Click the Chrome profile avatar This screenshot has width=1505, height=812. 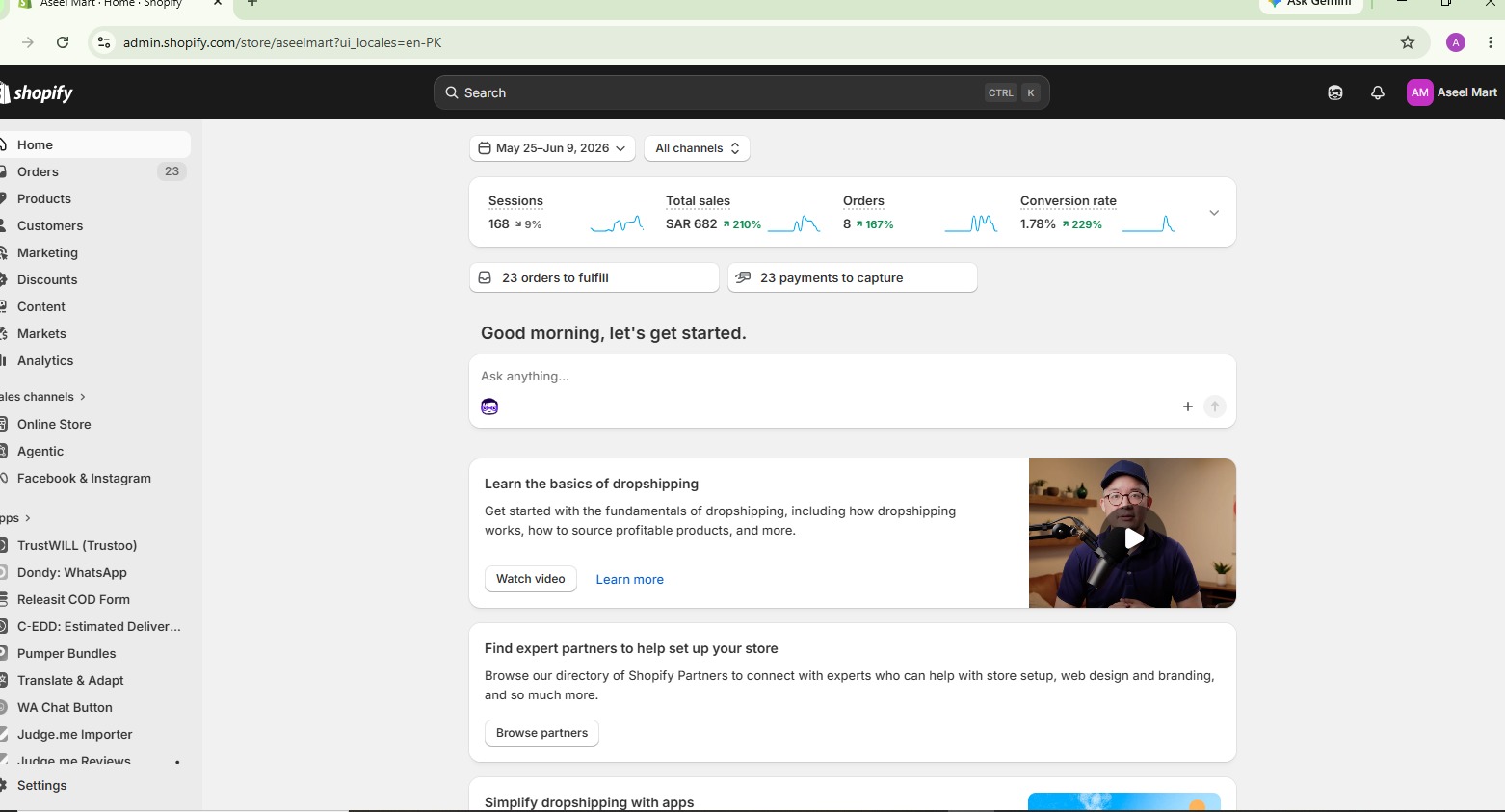[x=1456, y=42]
